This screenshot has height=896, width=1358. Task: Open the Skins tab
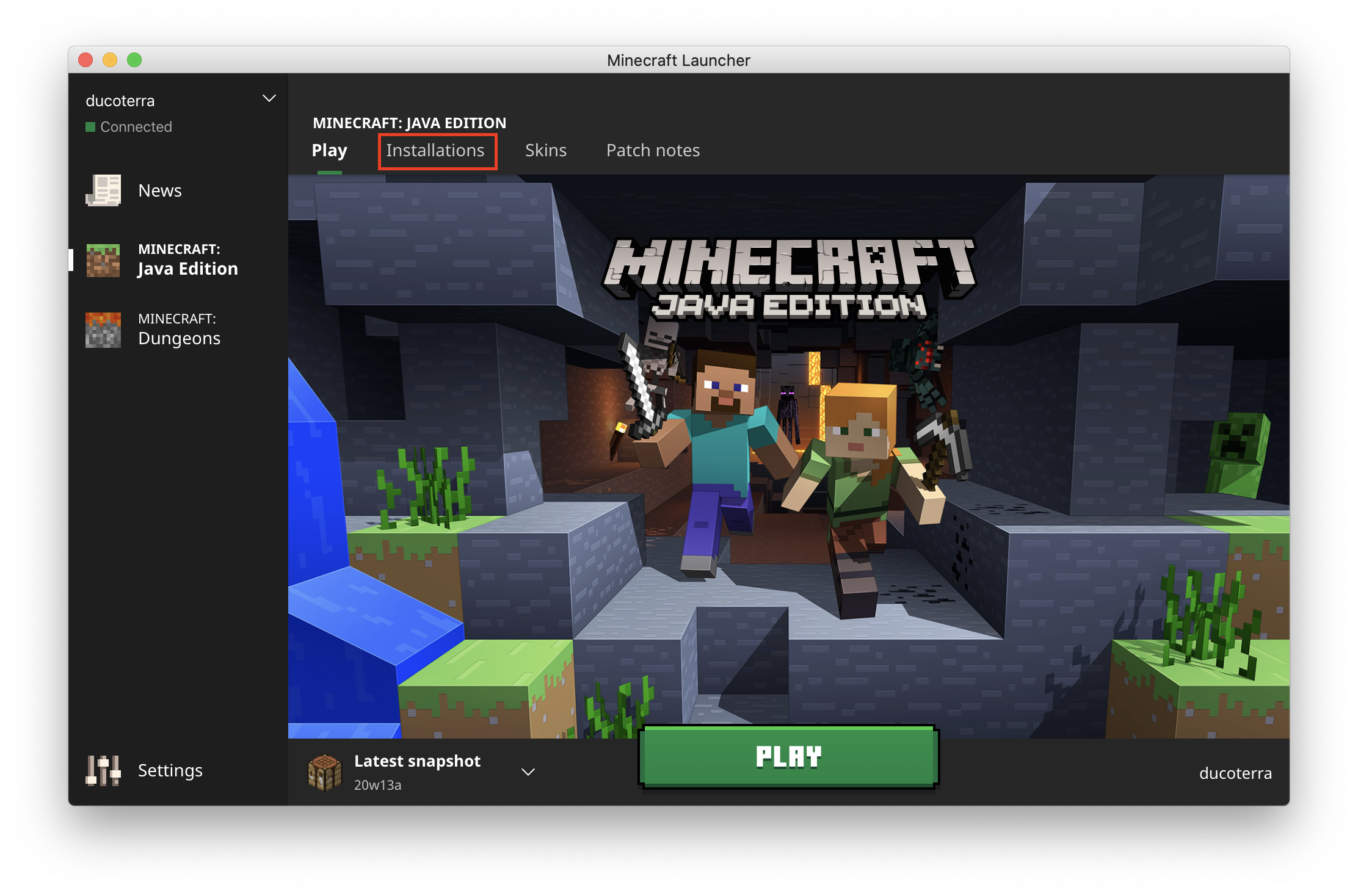546,151
